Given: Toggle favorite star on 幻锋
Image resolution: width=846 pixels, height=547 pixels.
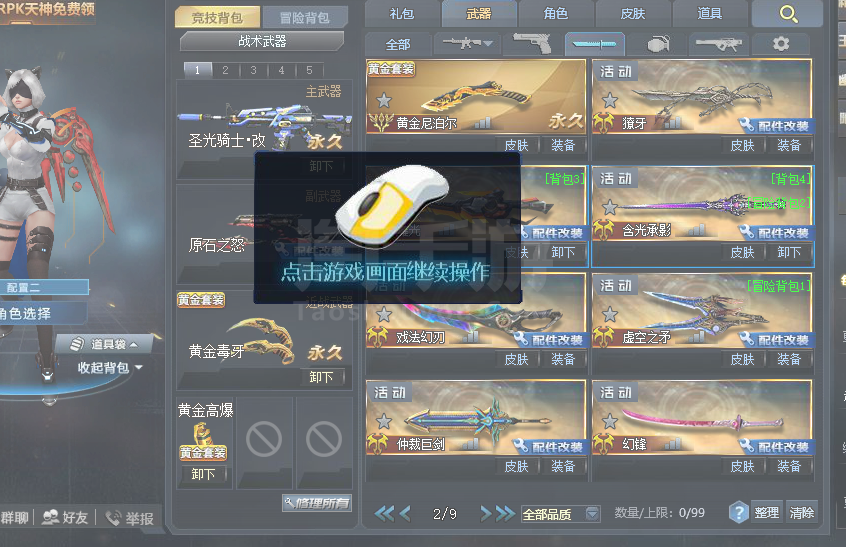Looking at the screenshot, I should (610, 421).
